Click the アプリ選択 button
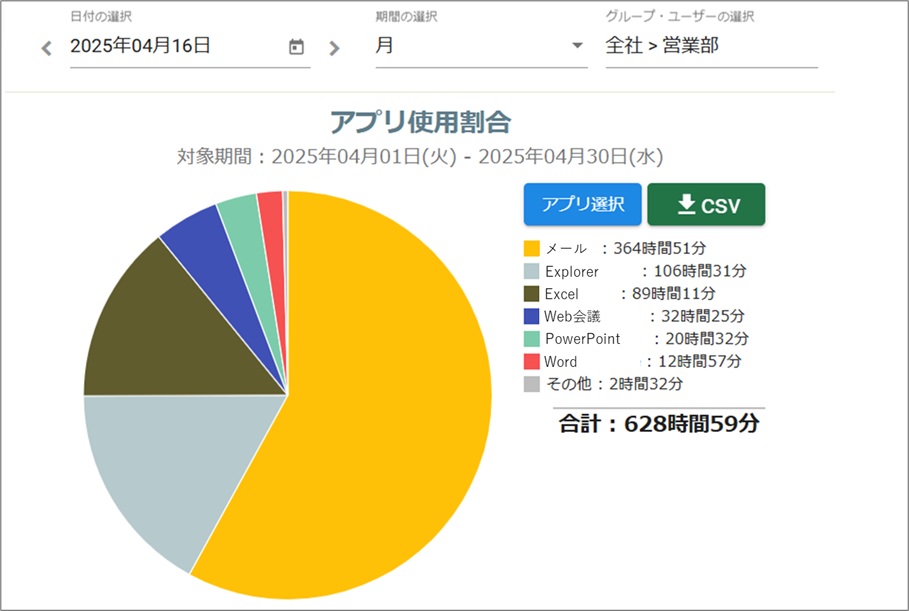The width and height of the screenshot is (909, 611). (583, 205)
